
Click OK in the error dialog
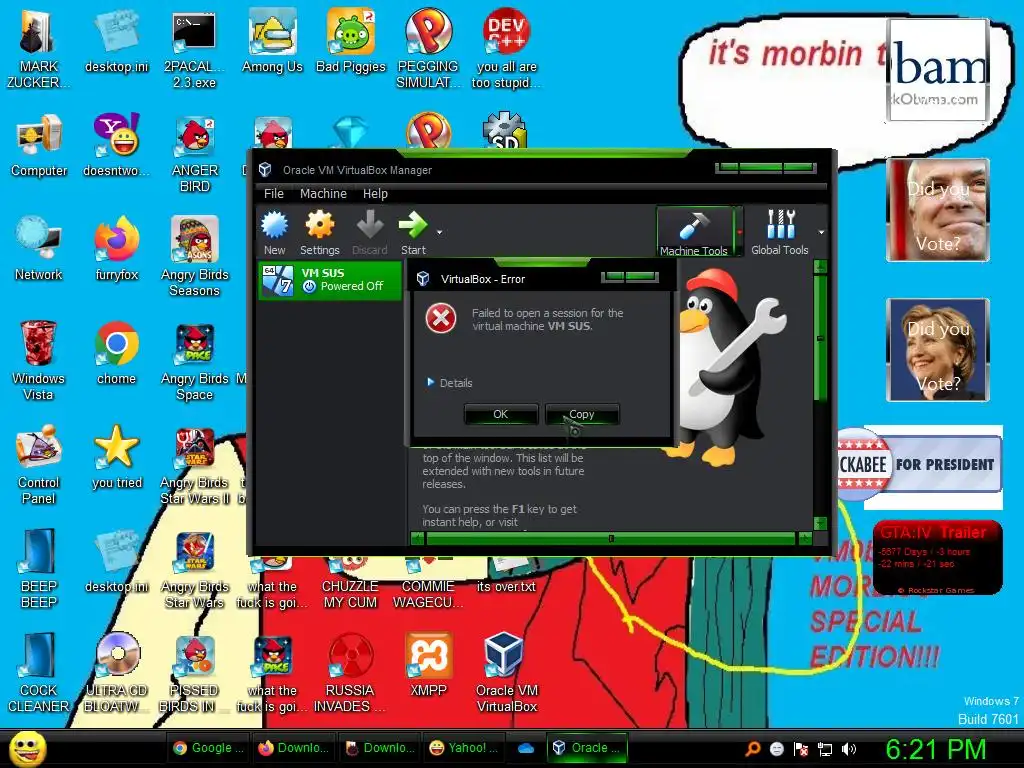[x=501, y=414]
